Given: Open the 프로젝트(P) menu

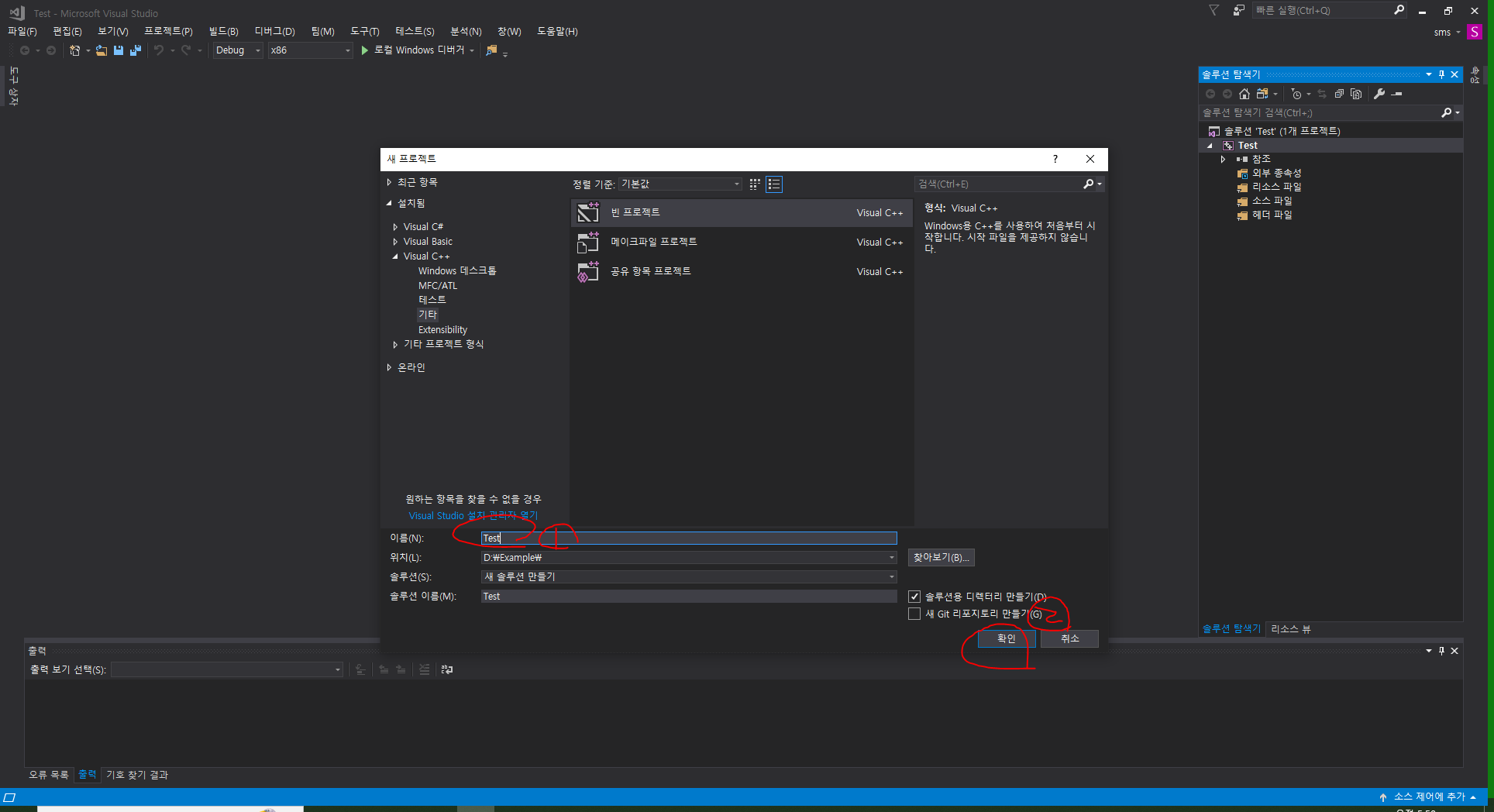Looking at the screenshot, I should click(x=168, y=31).
